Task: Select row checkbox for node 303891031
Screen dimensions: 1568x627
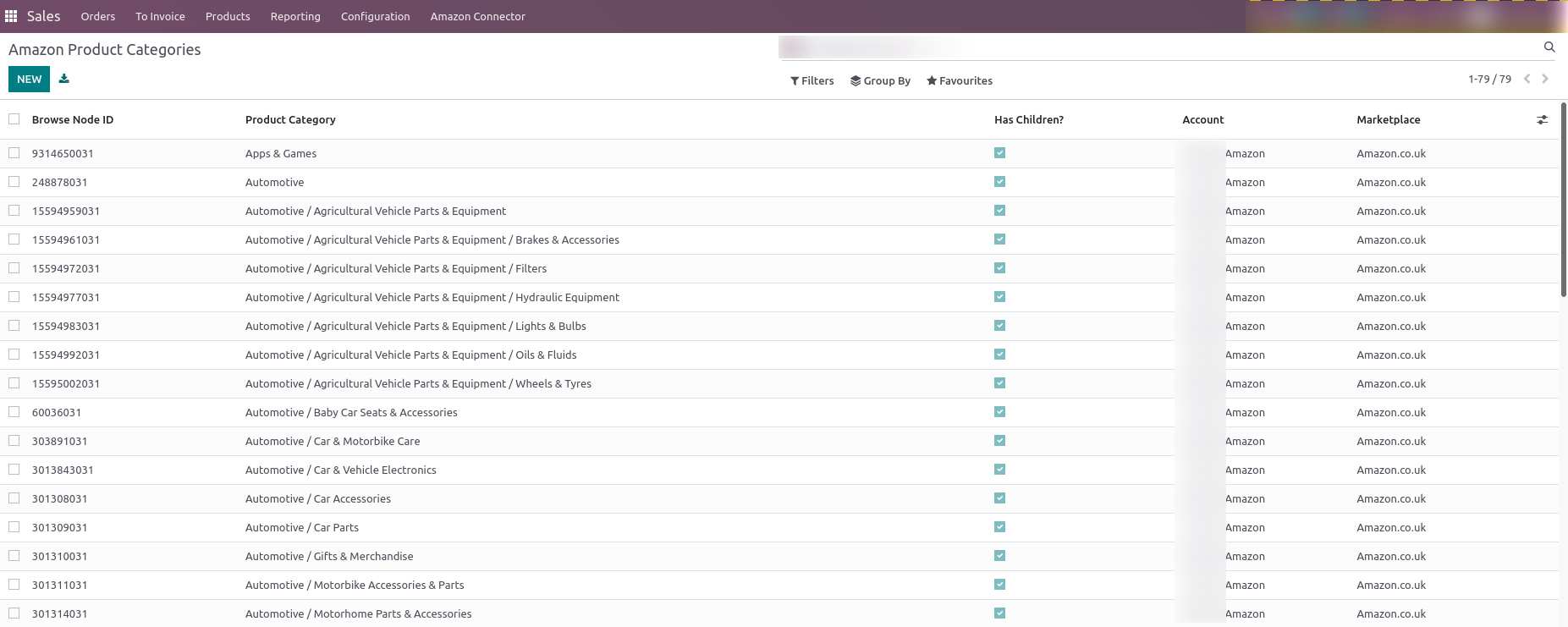Action: pos(14,441)
